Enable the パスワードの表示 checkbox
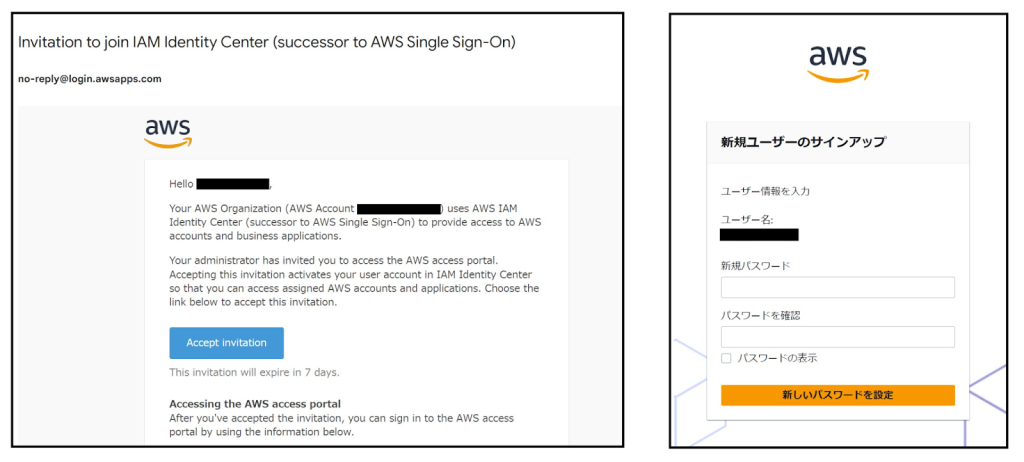This screenshot has width=1024, height=462. (726, 358)
